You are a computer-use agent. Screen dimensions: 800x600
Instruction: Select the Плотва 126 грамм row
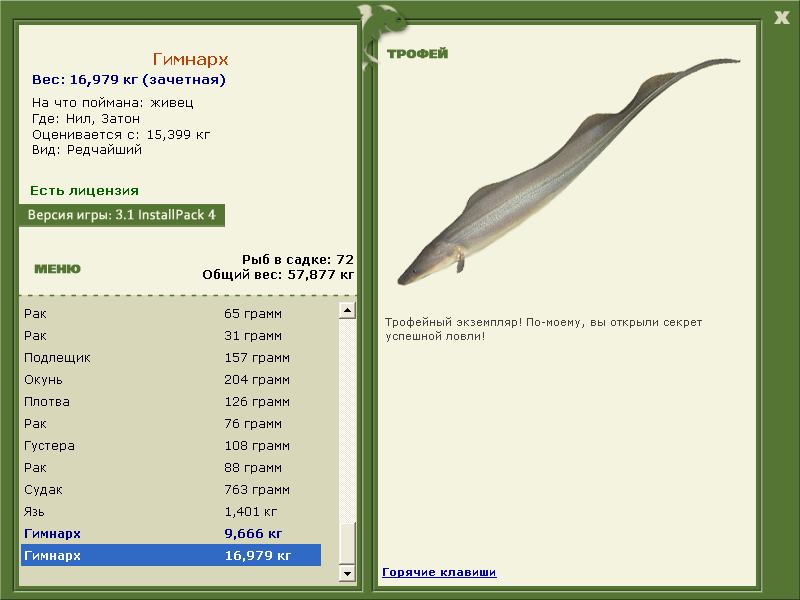pyautogui.click(x=170, y=402)
